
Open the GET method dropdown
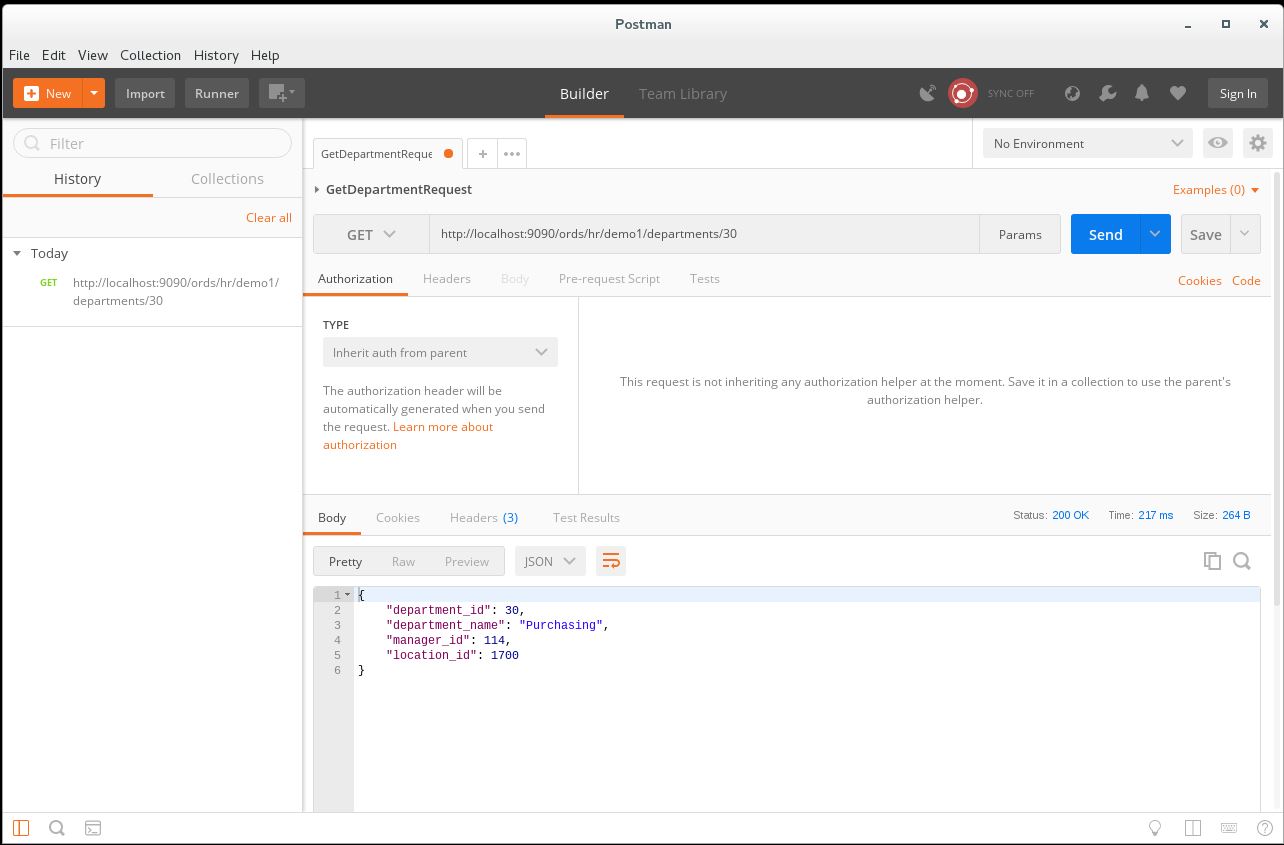pos(372,234)
